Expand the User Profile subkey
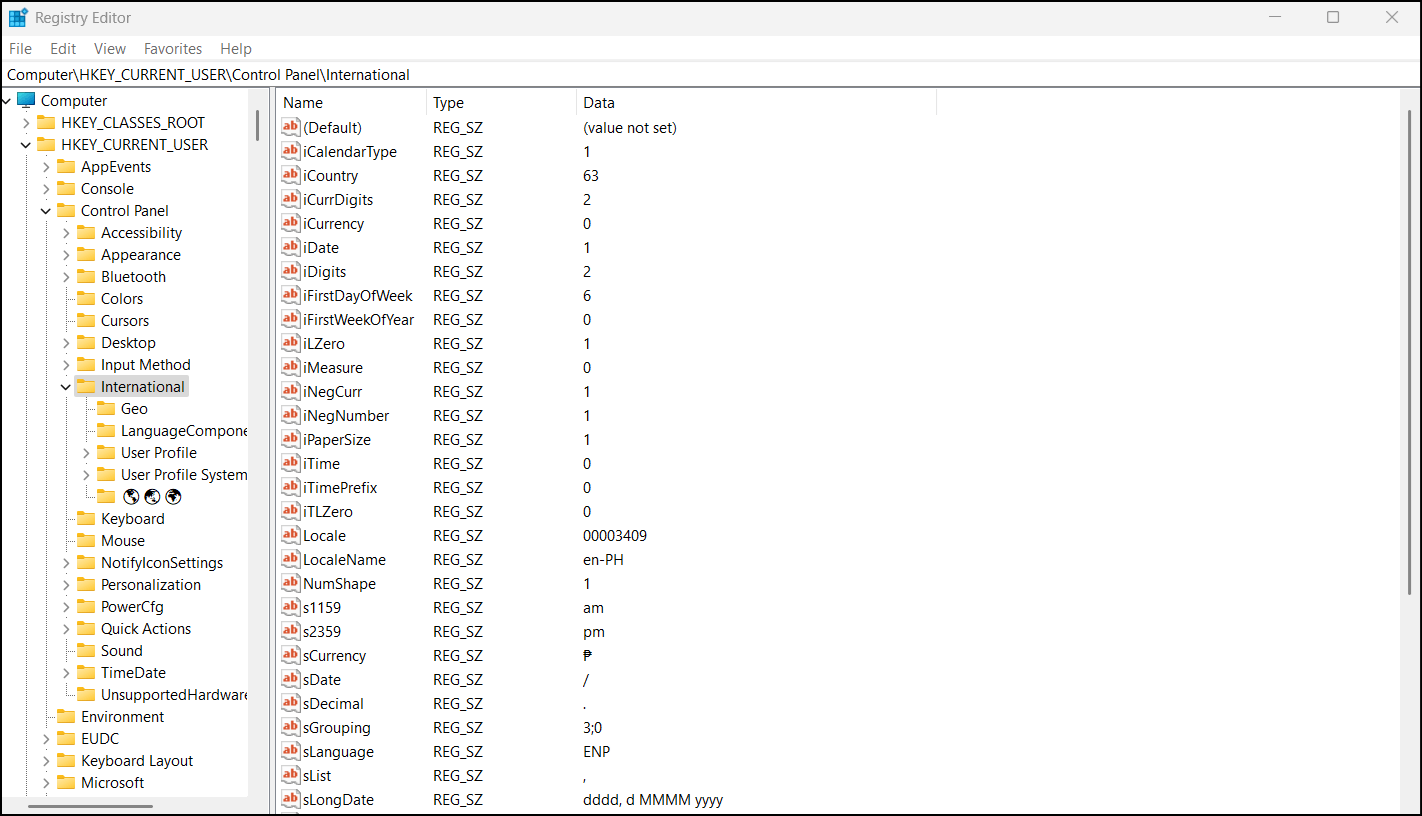 86,453
